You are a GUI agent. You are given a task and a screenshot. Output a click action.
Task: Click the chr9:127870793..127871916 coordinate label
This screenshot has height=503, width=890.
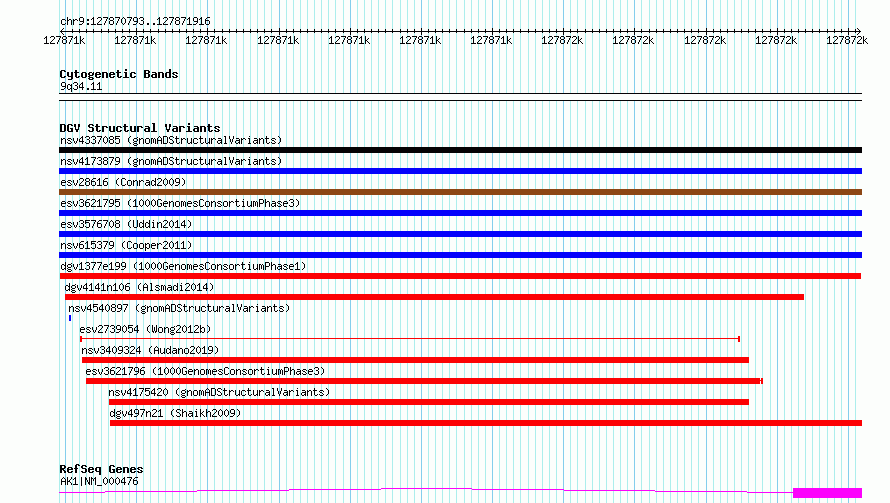[135, 21]
